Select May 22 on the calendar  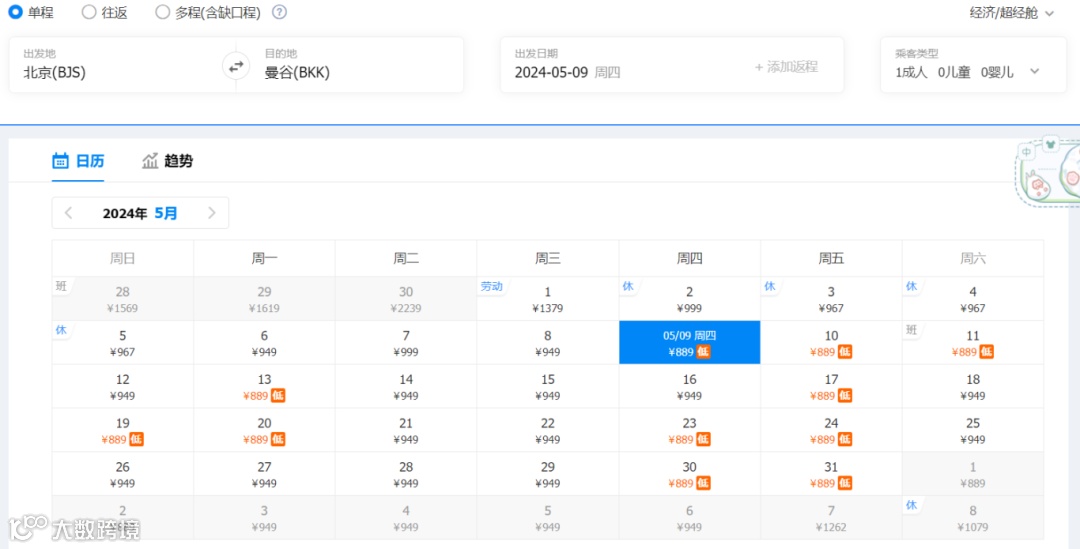(x=548, y=430)
